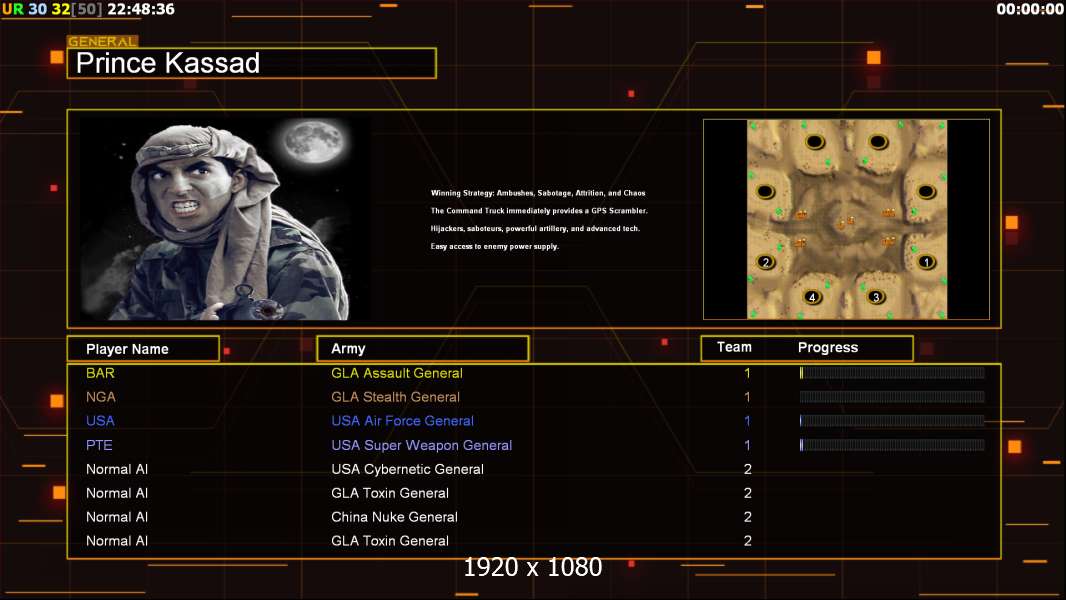Screen dimensions: 1066x600
Task: Click the Player Name column header
Action: pos(143,349)
